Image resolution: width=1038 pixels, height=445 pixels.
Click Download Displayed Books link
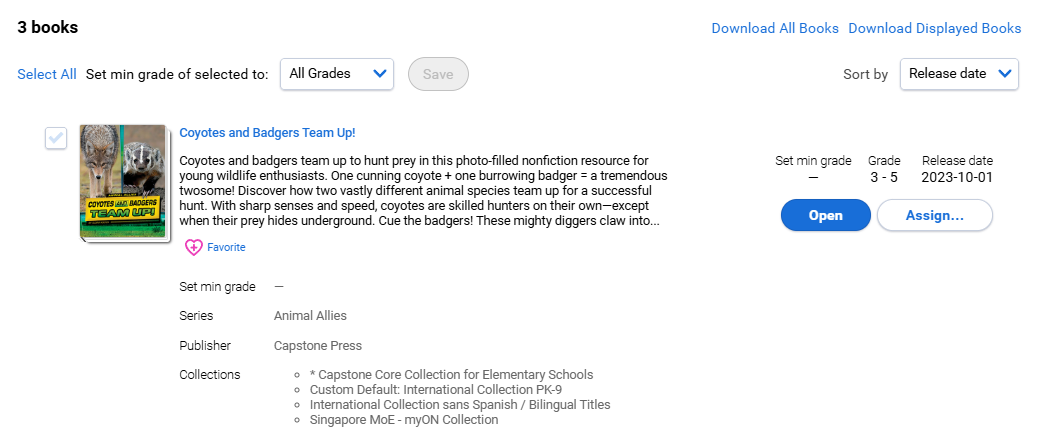tap(935, 28)
